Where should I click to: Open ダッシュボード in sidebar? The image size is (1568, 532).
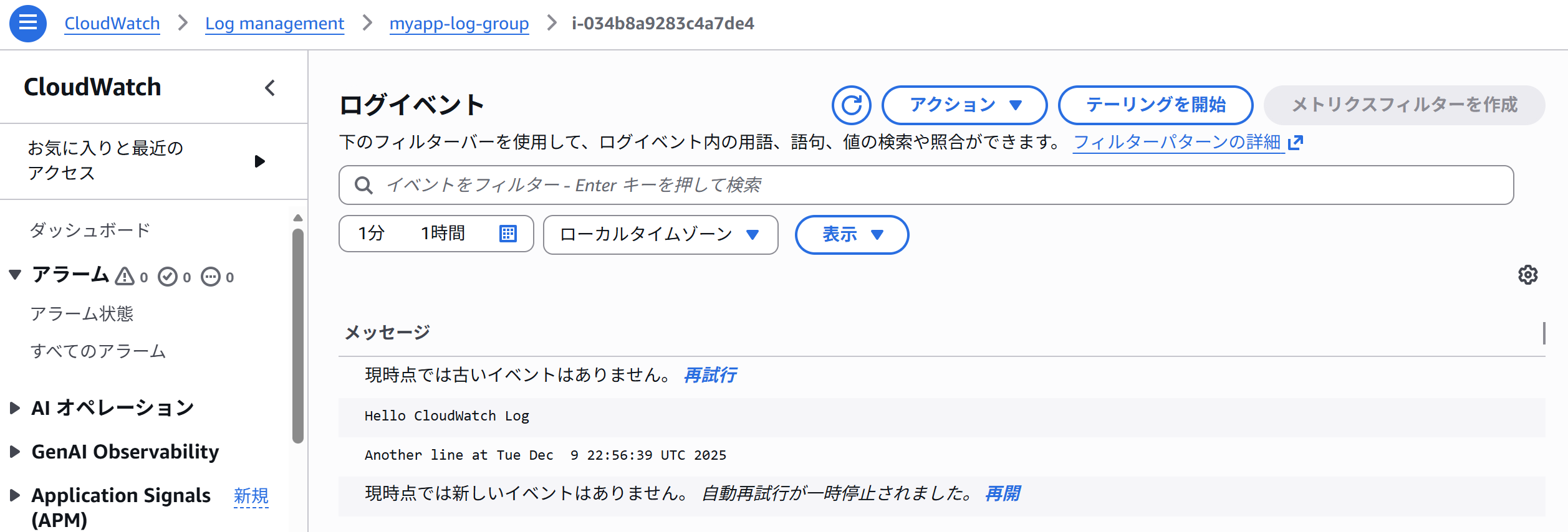(x=90, y=230)
